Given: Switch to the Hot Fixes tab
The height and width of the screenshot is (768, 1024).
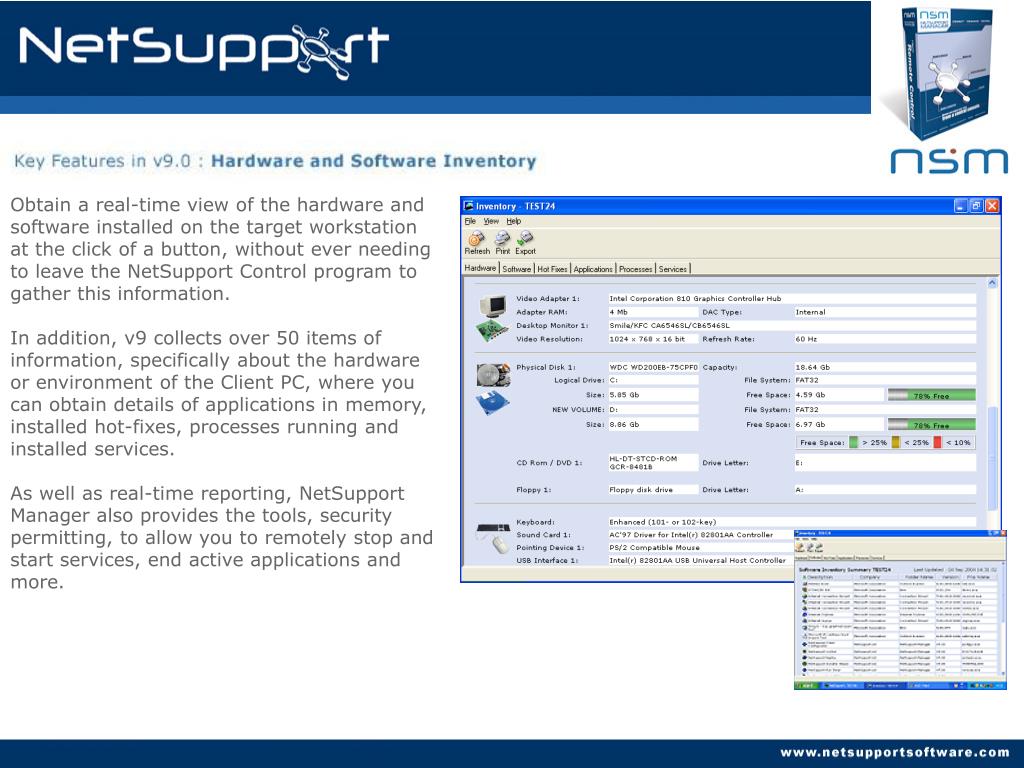Looking at the screenshot, I should point(552,269).
